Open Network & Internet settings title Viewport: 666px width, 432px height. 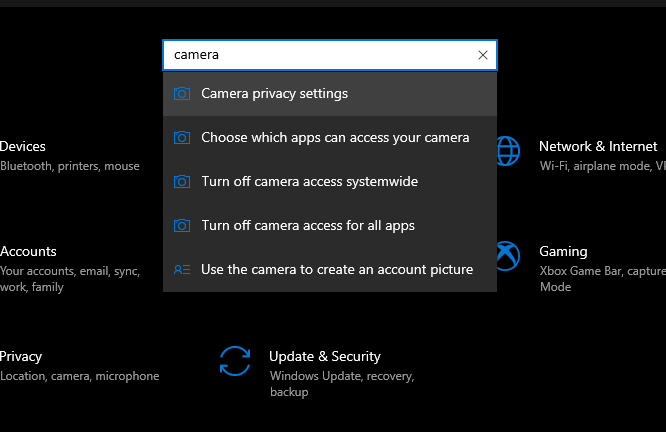pos(598,146)
